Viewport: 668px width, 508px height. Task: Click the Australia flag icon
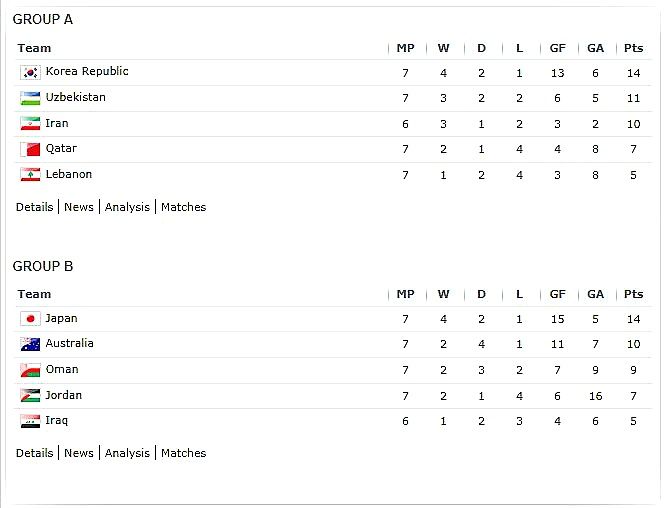click(30, 344)
